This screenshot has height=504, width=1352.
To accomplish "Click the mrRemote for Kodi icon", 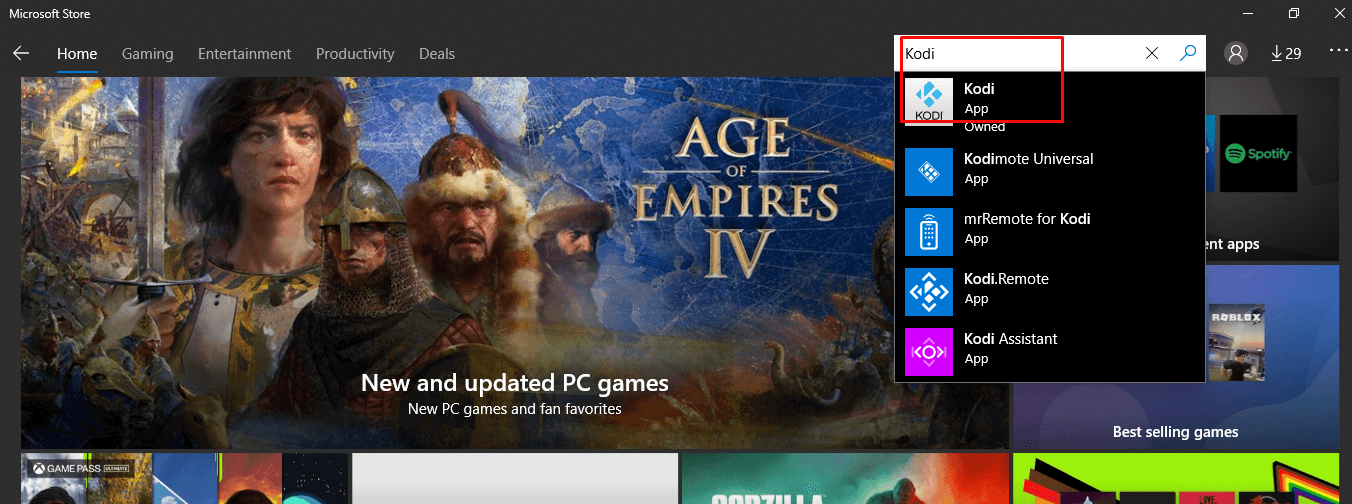I will (929, 232).
